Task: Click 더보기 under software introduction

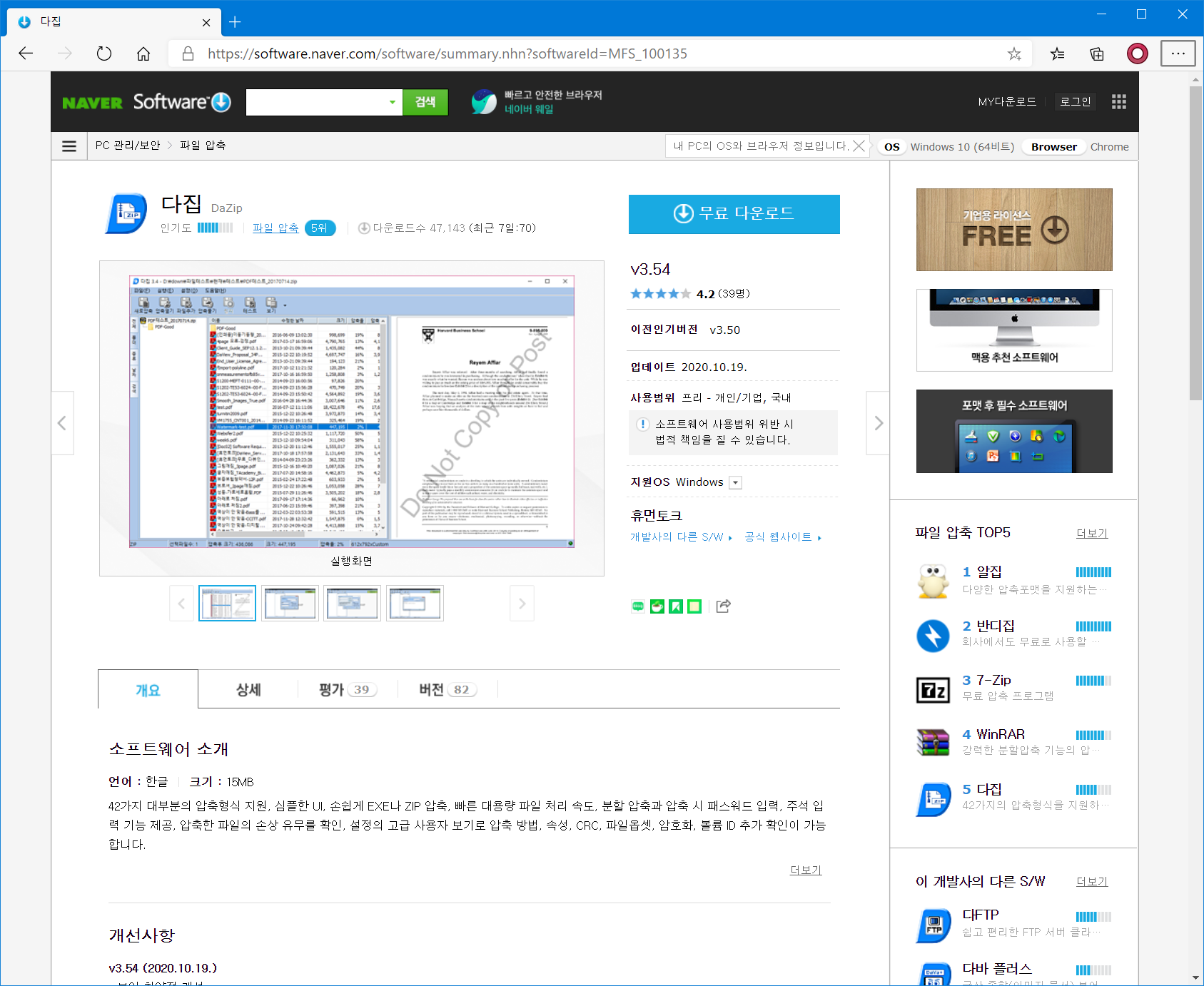Action: click(x=806, y=870)
